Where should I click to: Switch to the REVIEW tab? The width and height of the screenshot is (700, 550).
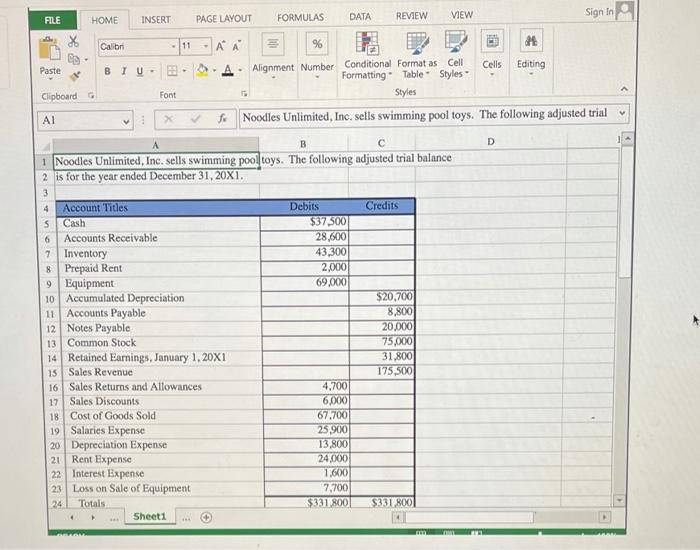[x=412, y=16]
